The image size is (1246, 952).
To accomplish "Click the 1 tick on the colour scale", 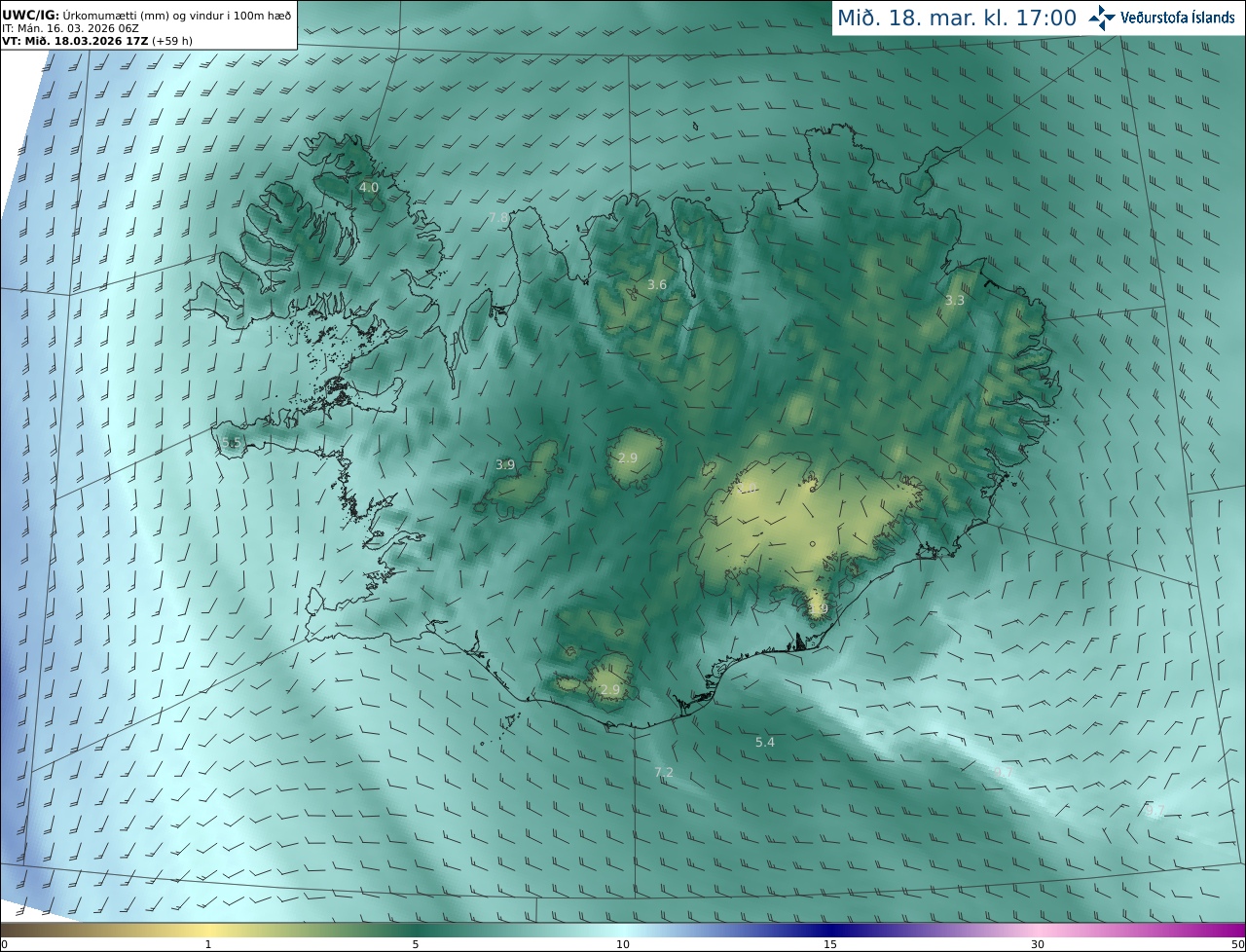I will [208, 944].
